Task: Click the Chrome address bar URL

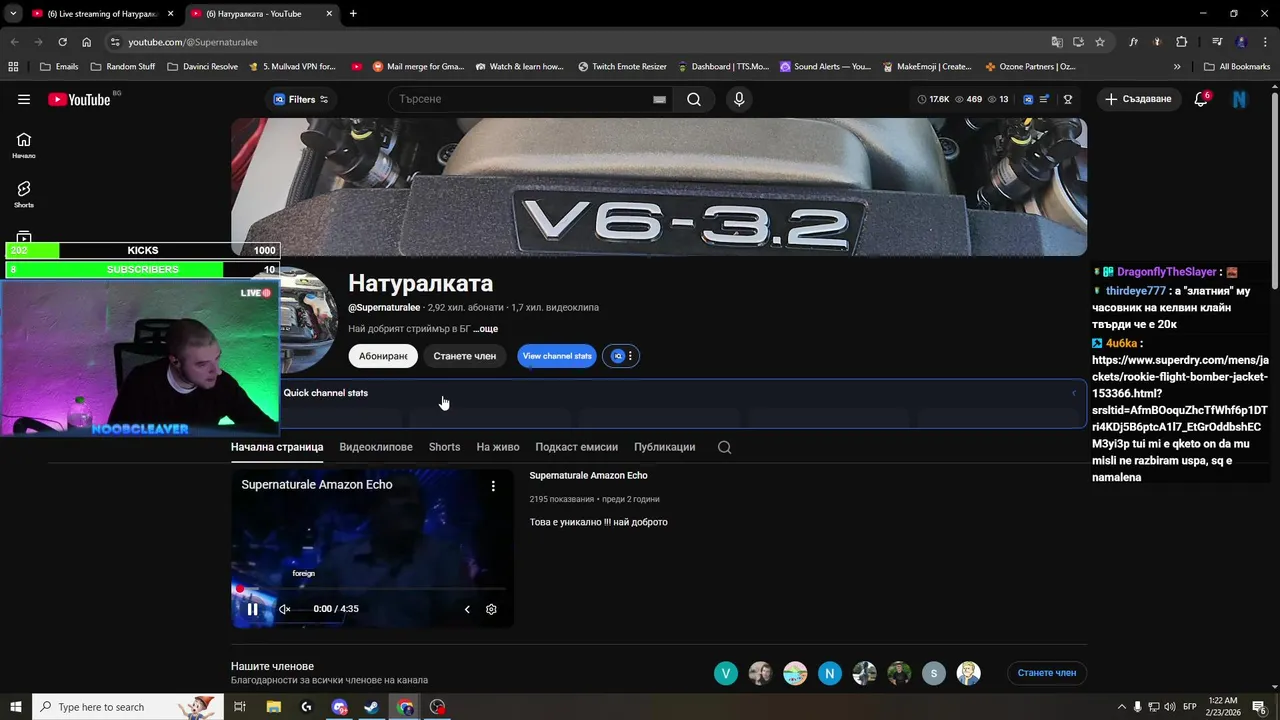Action: pyautogui.click(x=192, y=42)
